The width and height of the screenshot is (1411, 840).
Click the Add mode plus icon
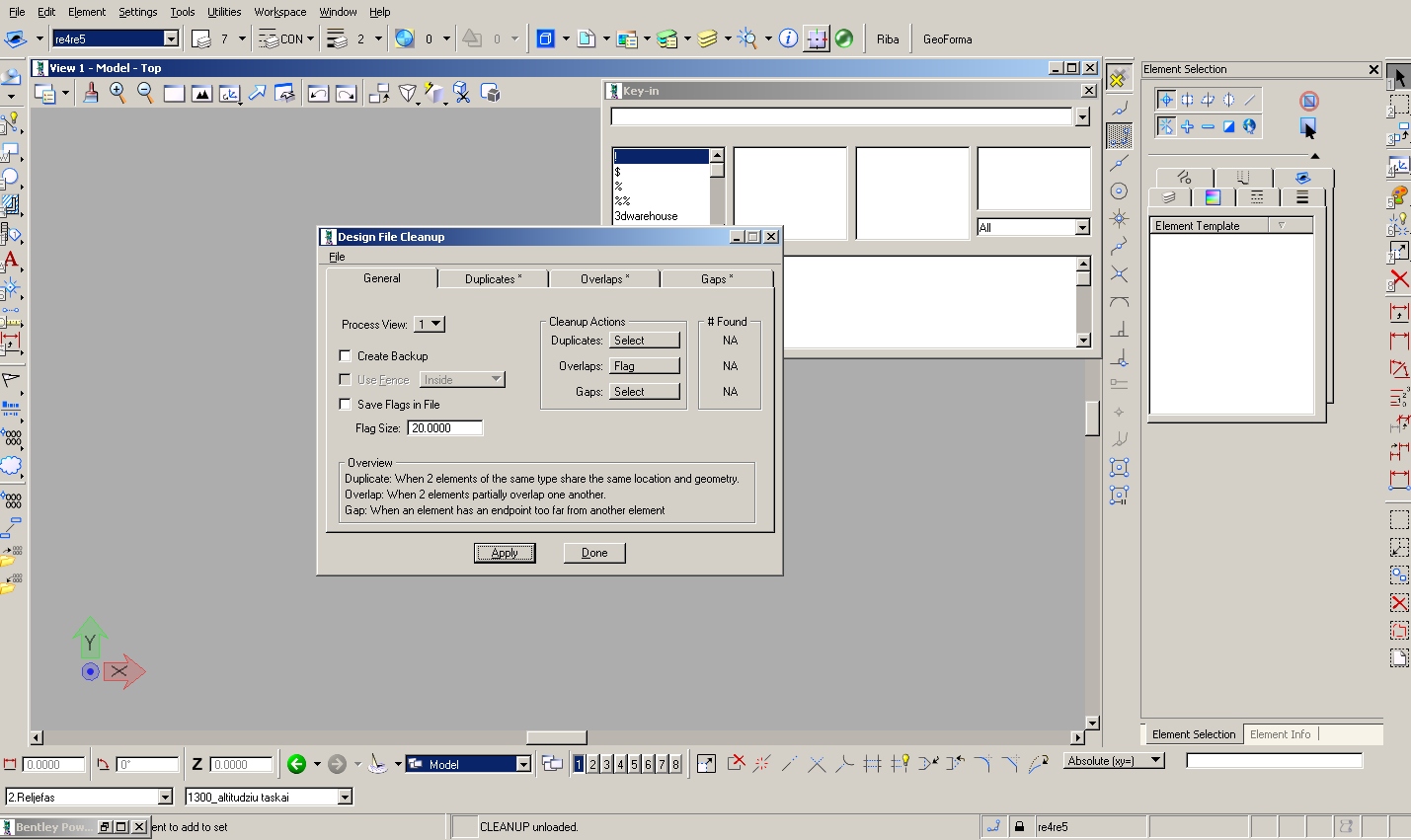coord(1187,126)
